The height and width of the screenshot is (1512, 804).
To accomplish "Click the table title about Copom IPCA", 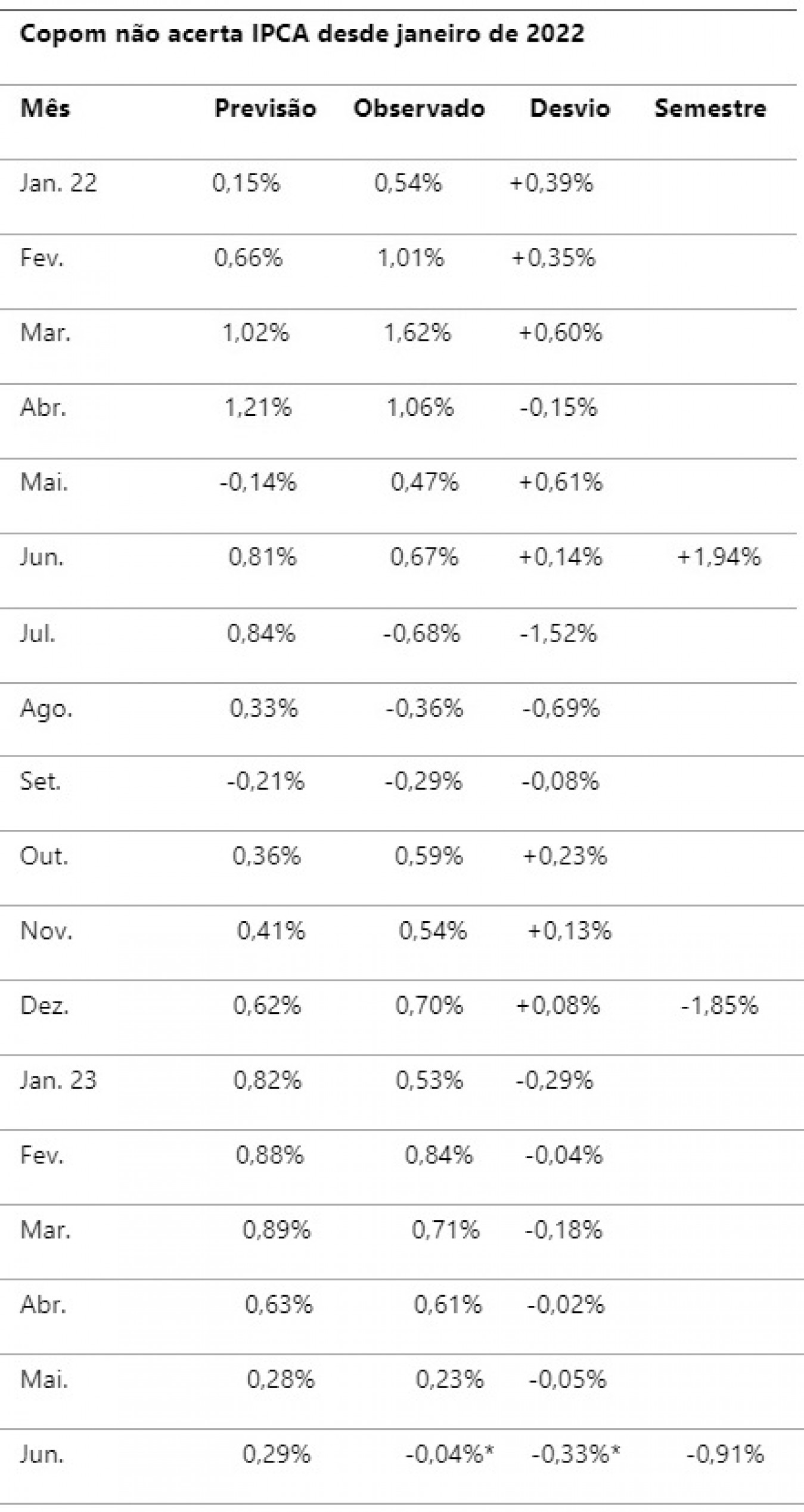I will point(302,35).
